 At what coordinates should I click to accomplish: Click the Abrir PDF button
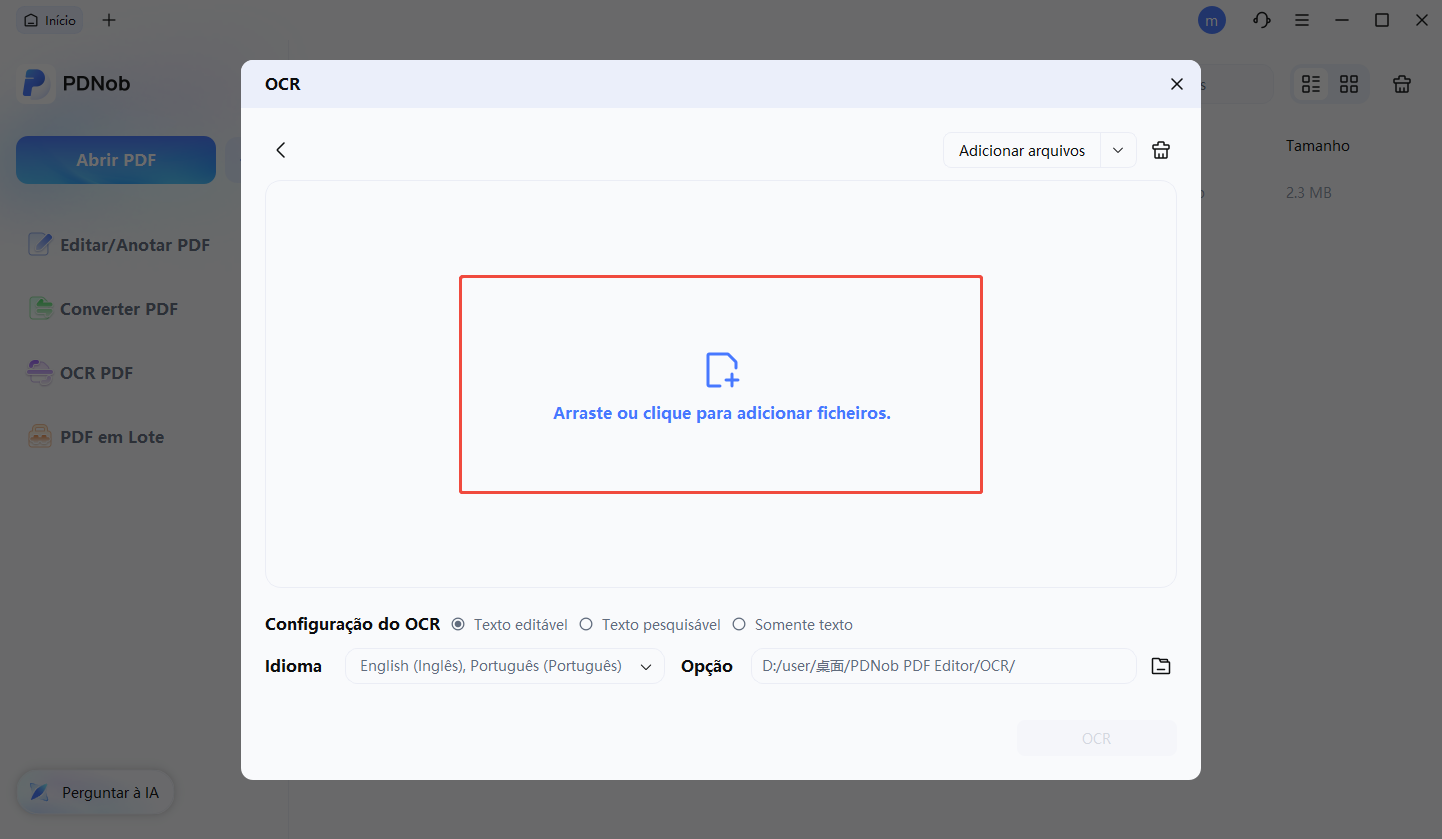point(115,159)
